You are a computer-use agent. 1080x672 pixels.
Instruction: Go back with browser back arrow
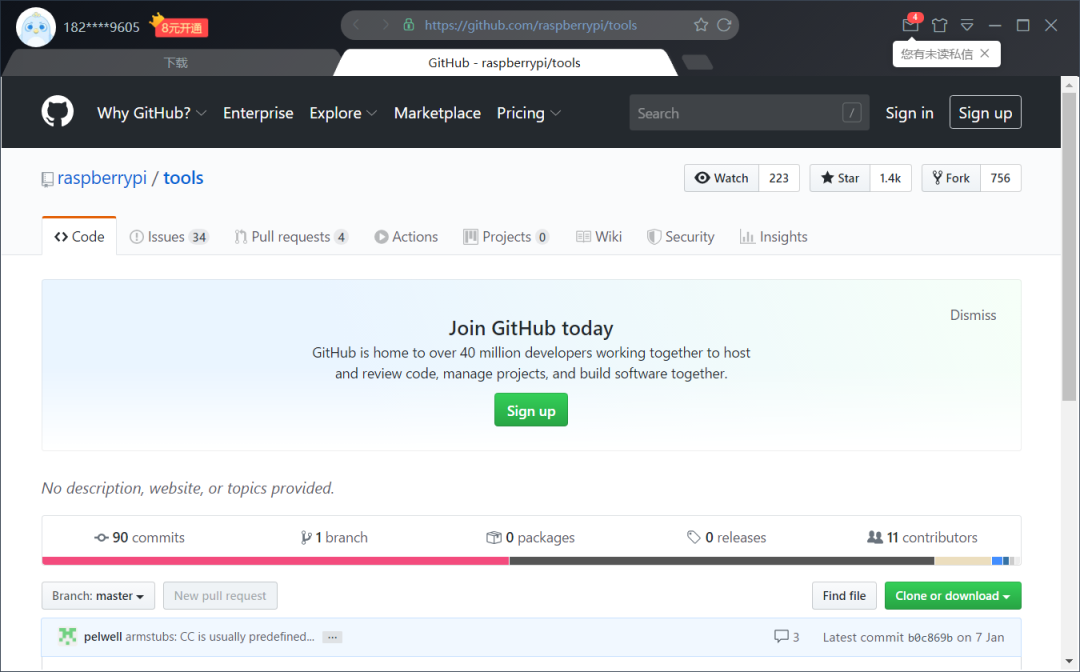[x=356, y=25]
